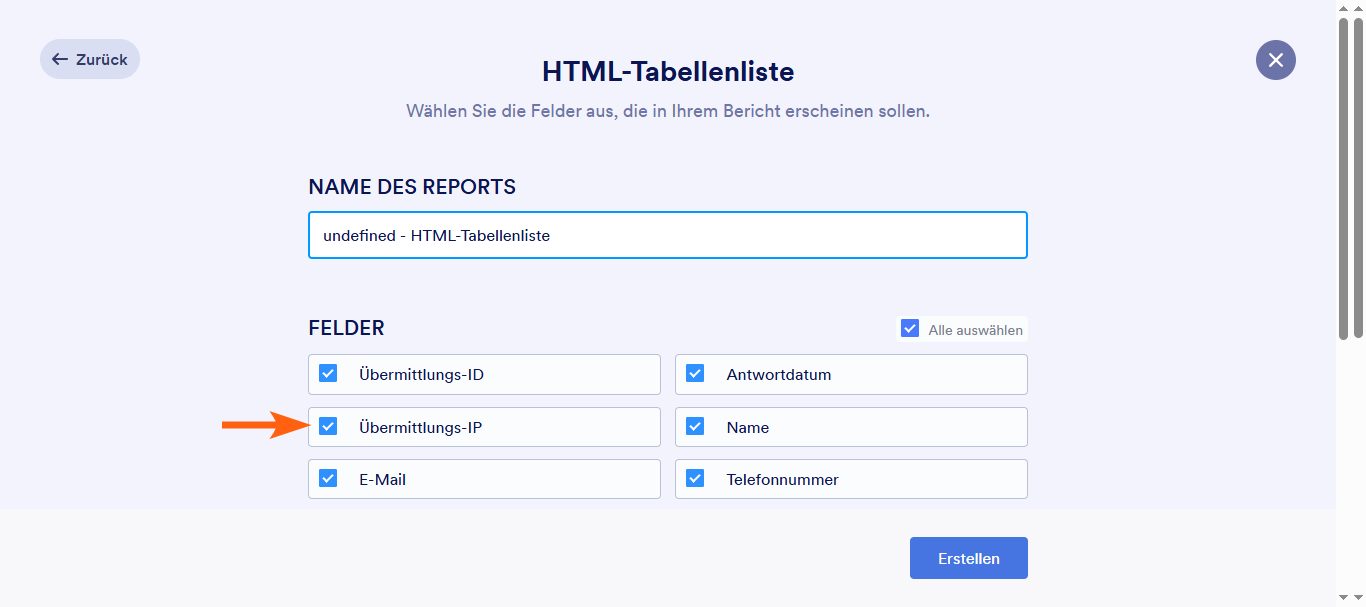Uncheck the Antwortdatum field

coord(695,373)
